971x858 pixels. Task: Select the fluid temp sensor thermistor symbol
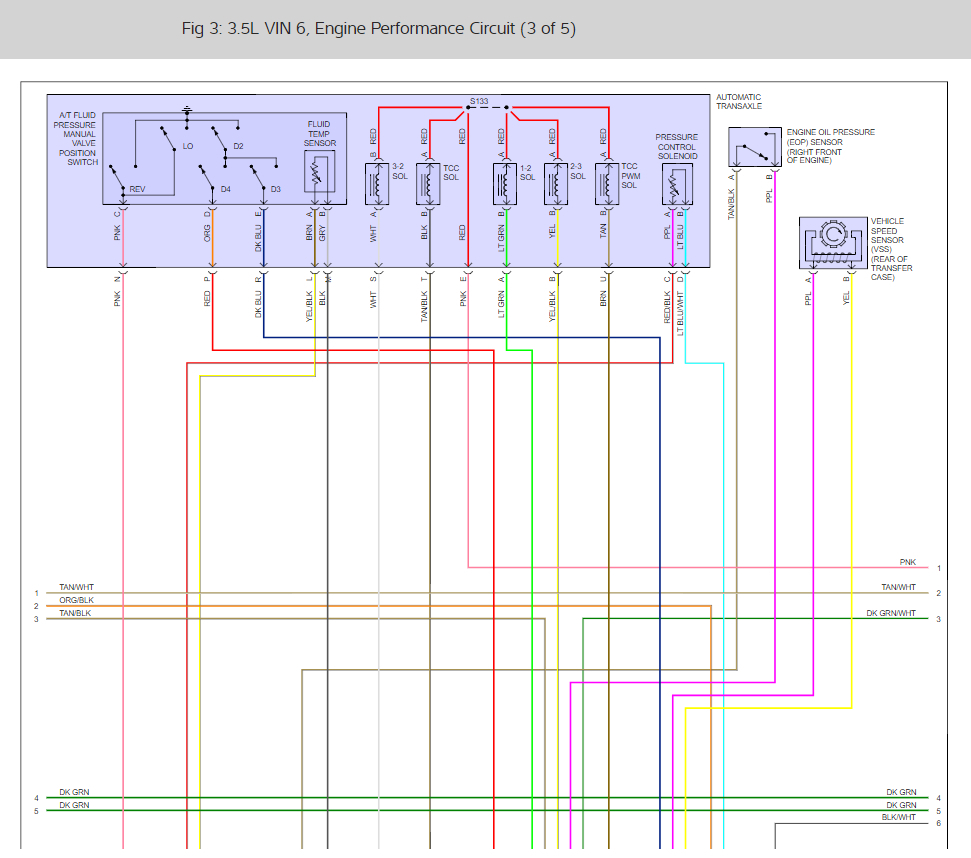pos(320,171)
